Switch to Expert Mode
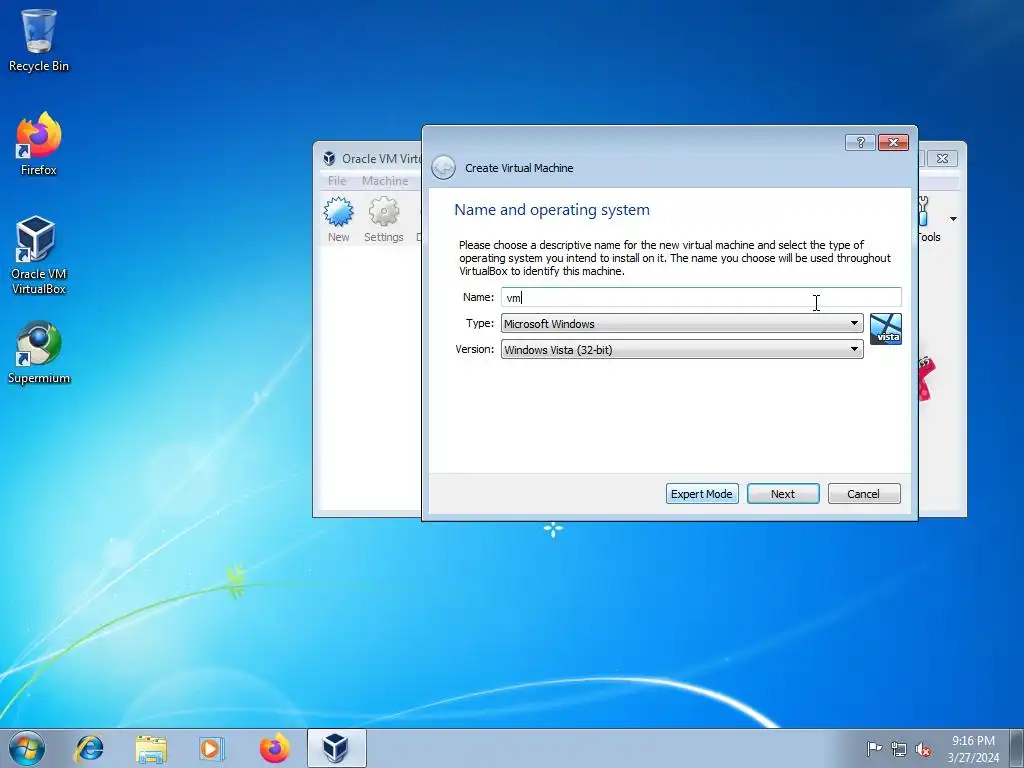The image size is (1024, 768). click(x=702, y=494)
